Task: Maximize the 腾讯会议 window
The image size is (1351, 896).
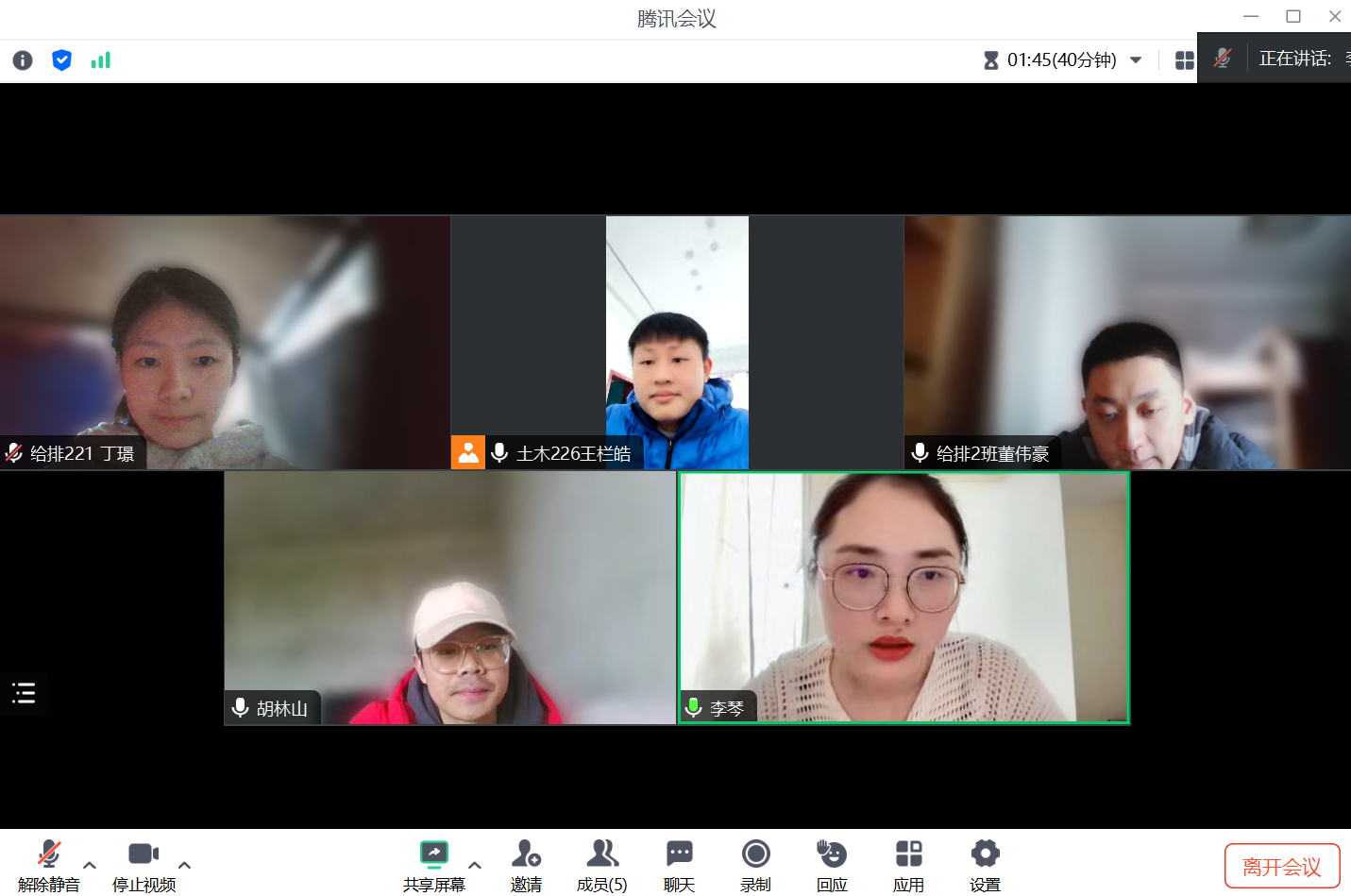Action: point(1293,16)
